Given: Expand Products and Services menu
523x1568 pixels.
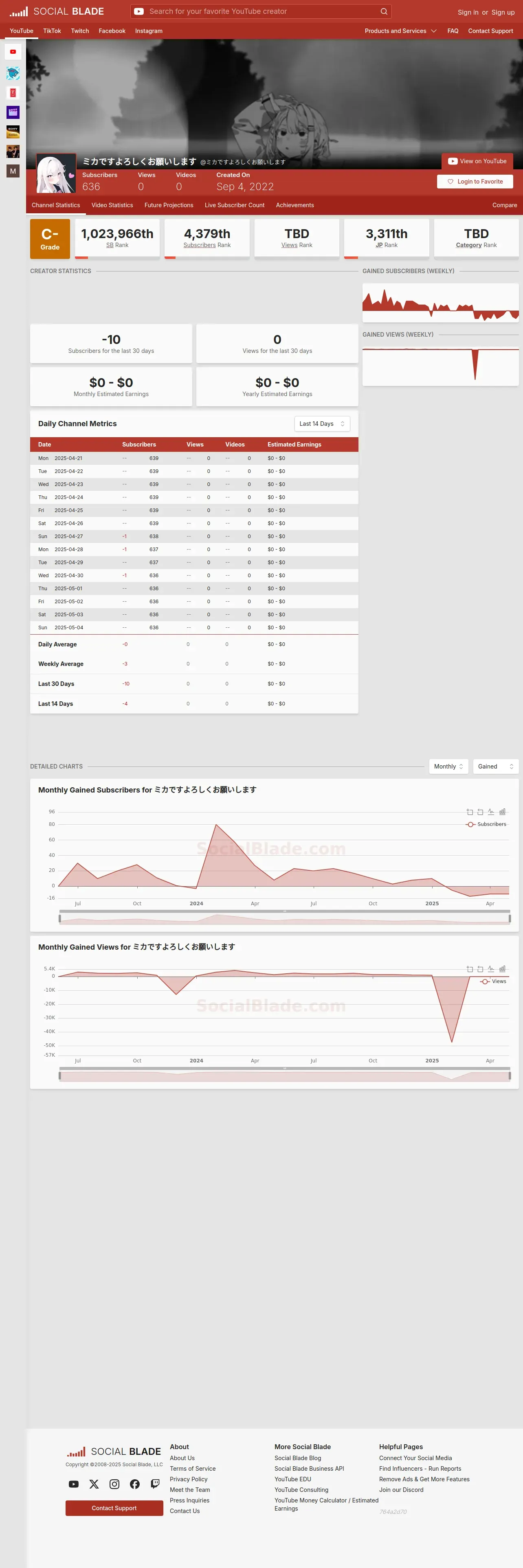Looking at the screenshot, I should click(x=401, y=31).
